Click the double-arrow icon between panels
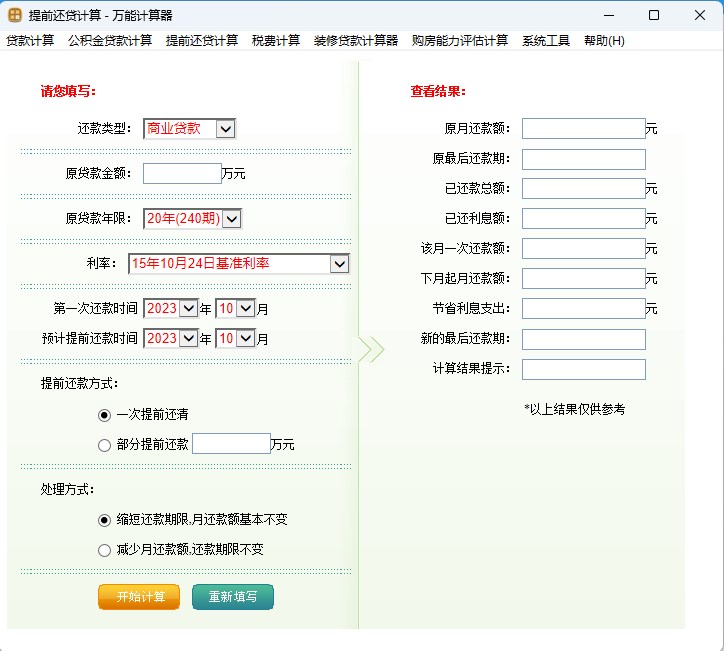 click(x=371, y=349)
